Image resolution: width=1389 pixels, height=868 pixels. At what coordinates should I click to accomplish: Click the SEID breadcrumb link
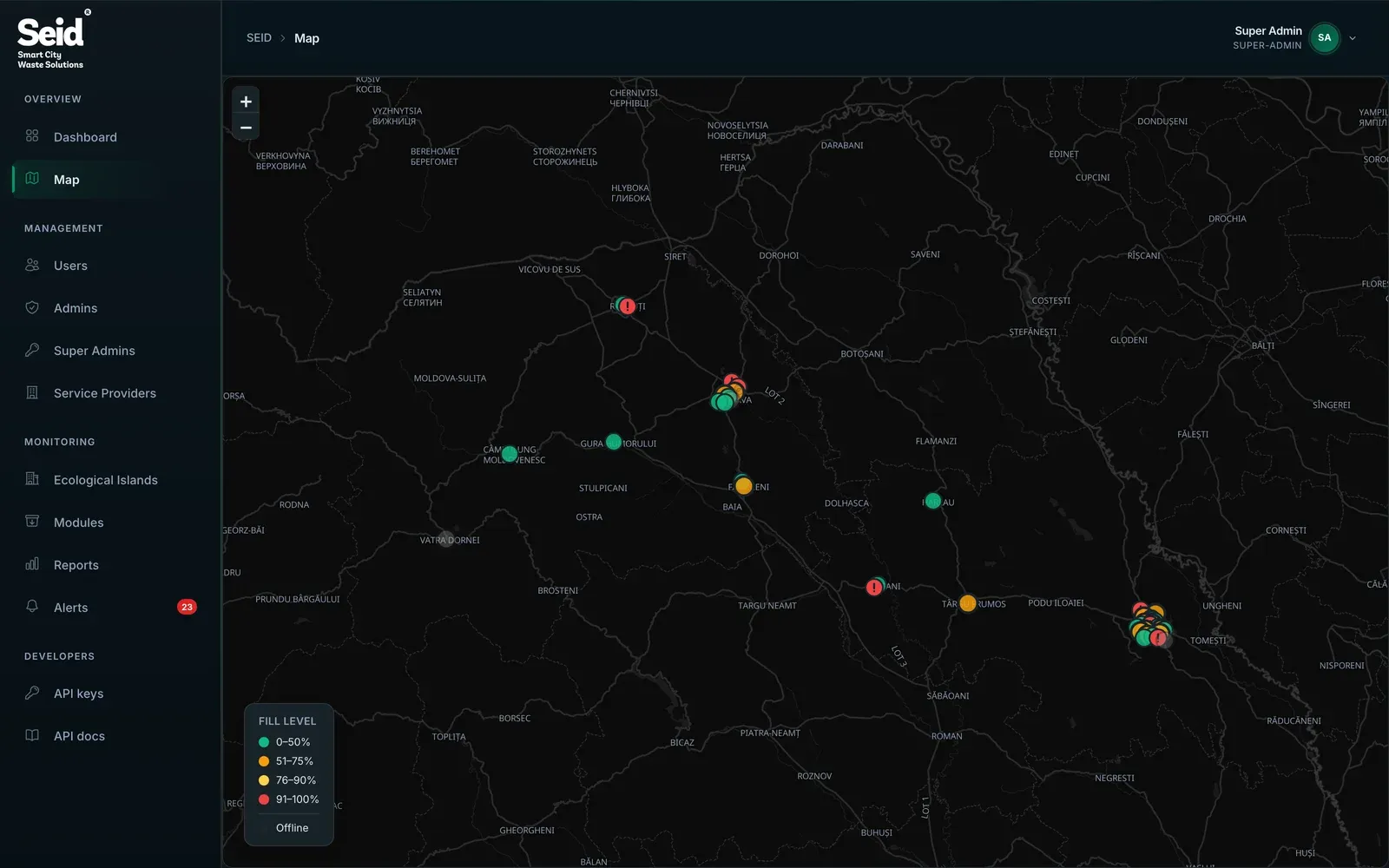tap(259, 38)
